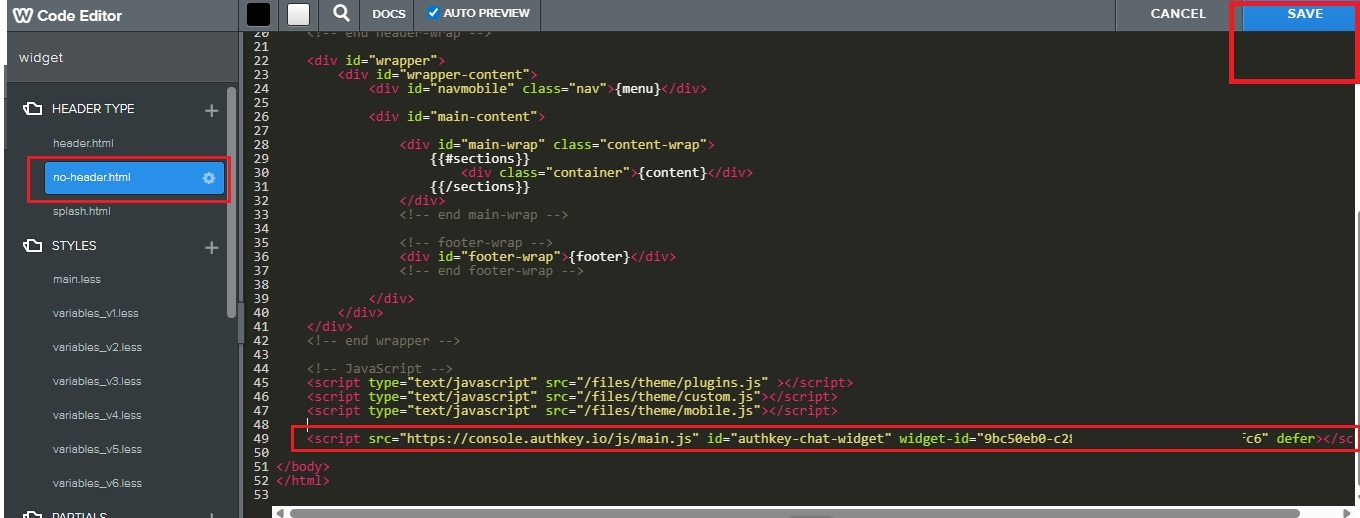Open header.html file
The height and width of the screenshot is (518, 1360).
(83, 144)
